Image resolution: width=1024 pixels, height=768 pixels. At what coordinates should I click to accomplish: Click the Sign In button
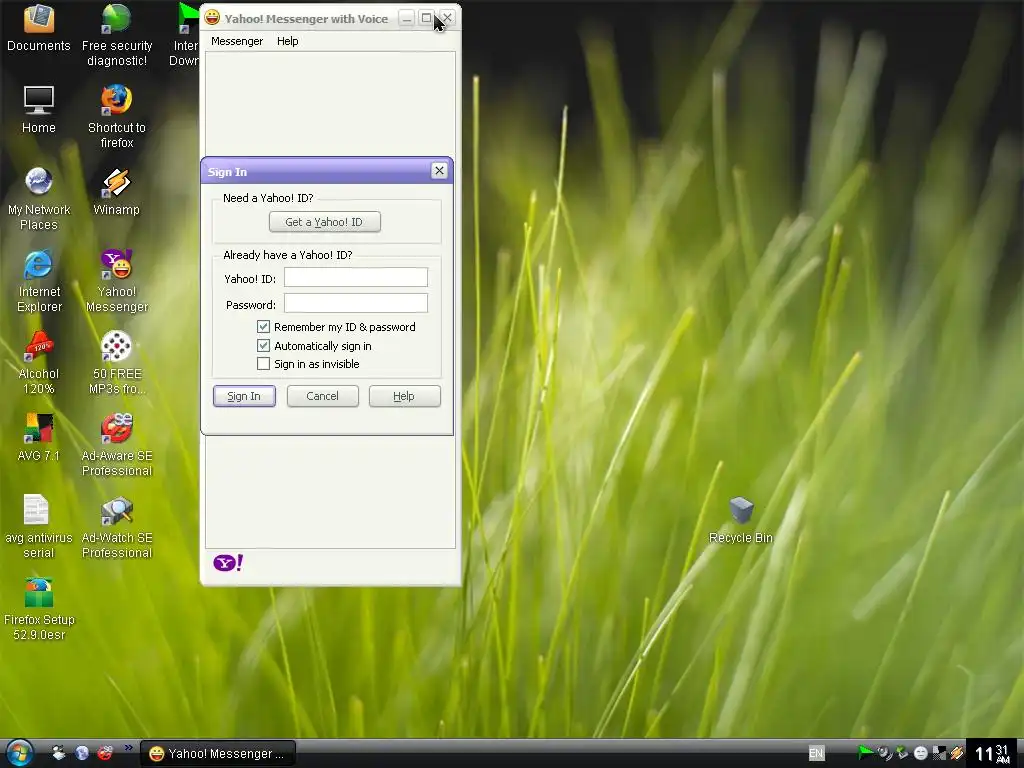(x=244, y=396)
